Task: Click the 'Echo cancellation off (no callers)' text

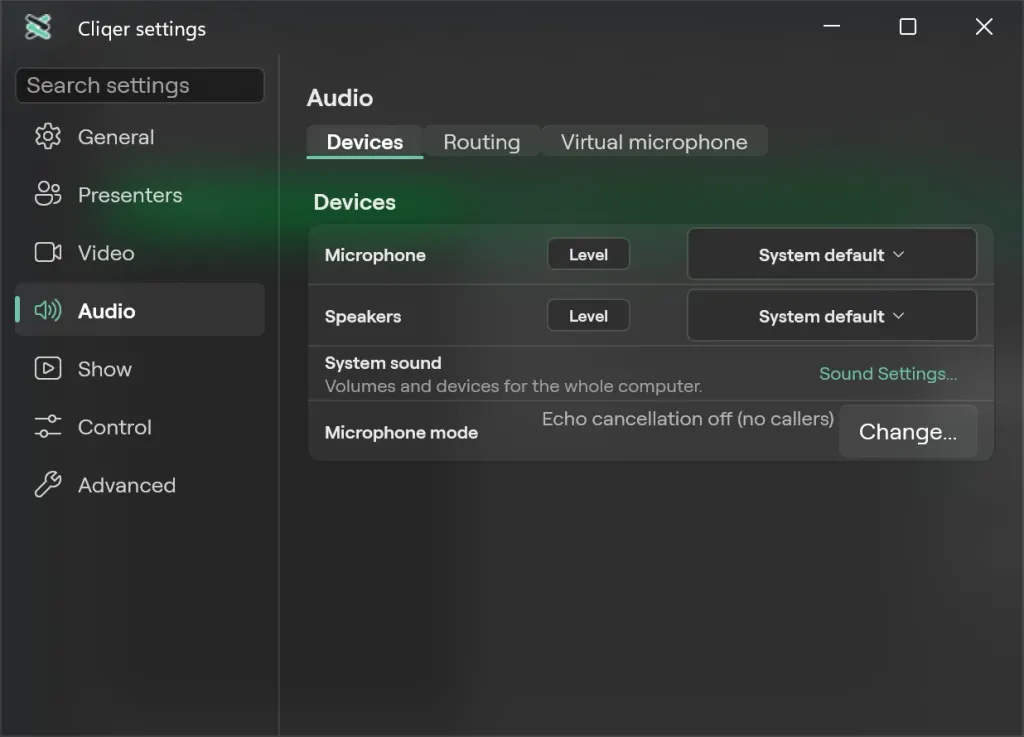Action: 688,418
